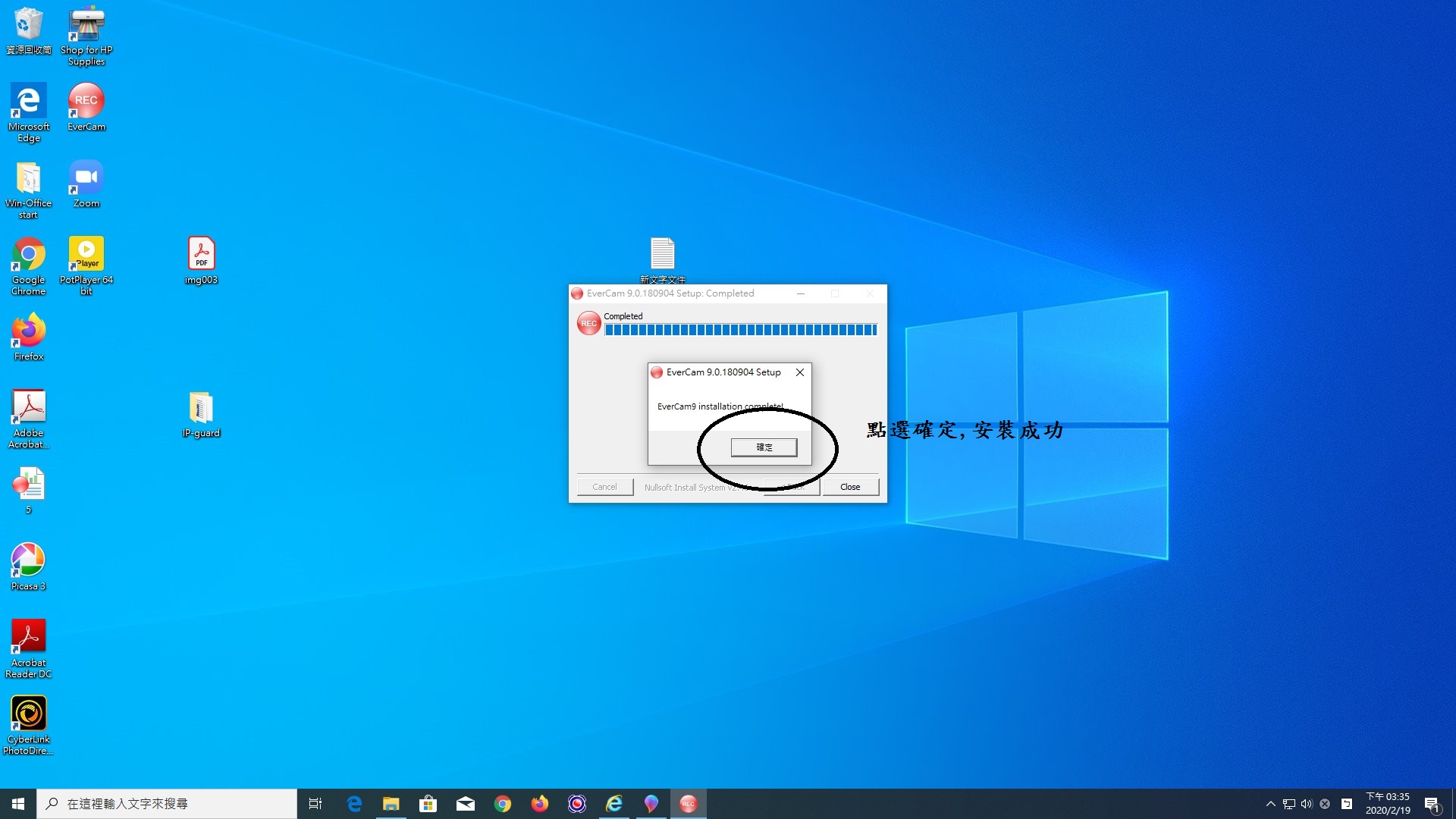Open the volume control in tray
The height and width of the screenshot is (819, 1456).
pos(1307,804)
